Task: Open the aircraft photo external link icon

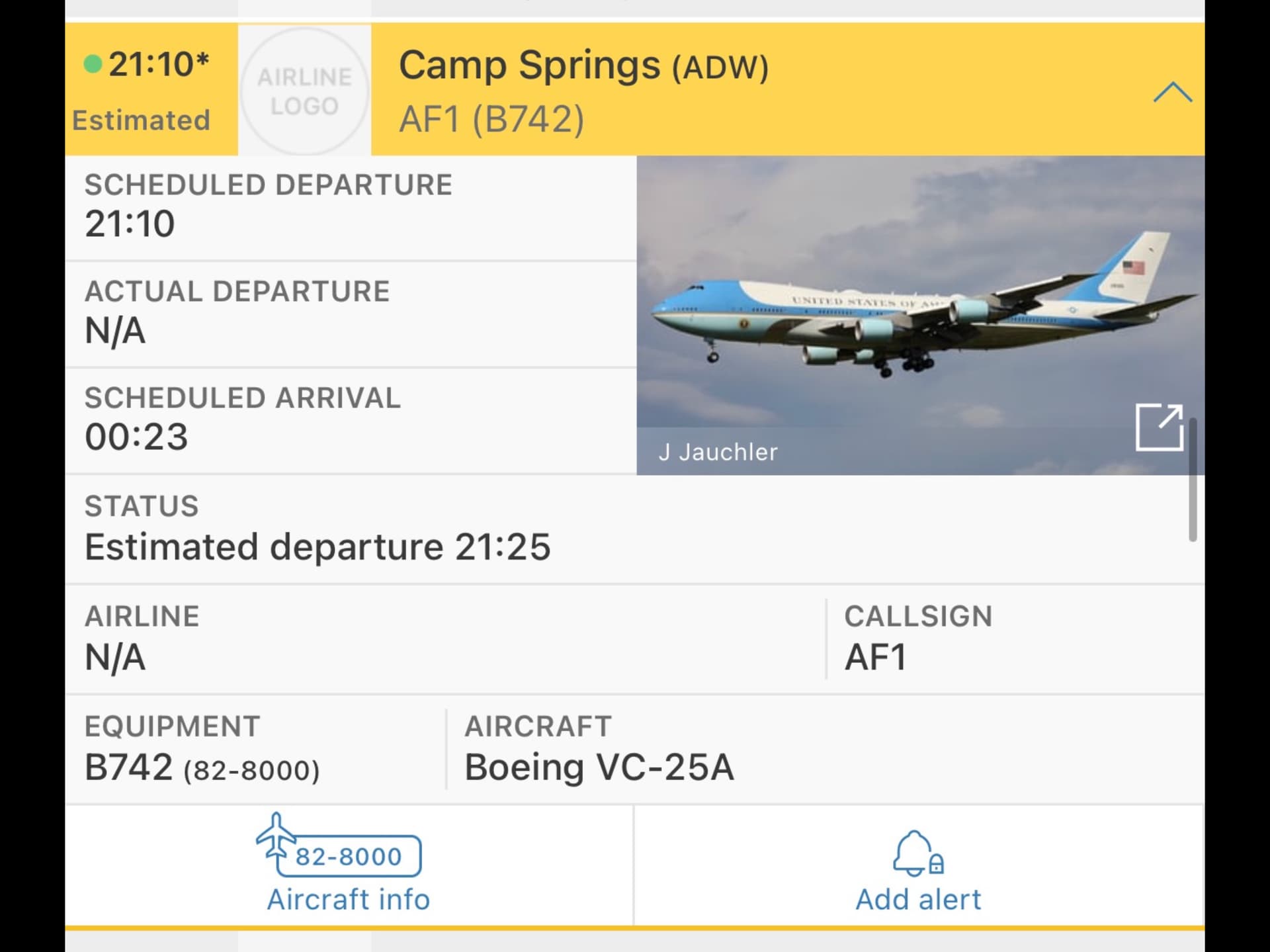Action: [x=1159, y=427]
